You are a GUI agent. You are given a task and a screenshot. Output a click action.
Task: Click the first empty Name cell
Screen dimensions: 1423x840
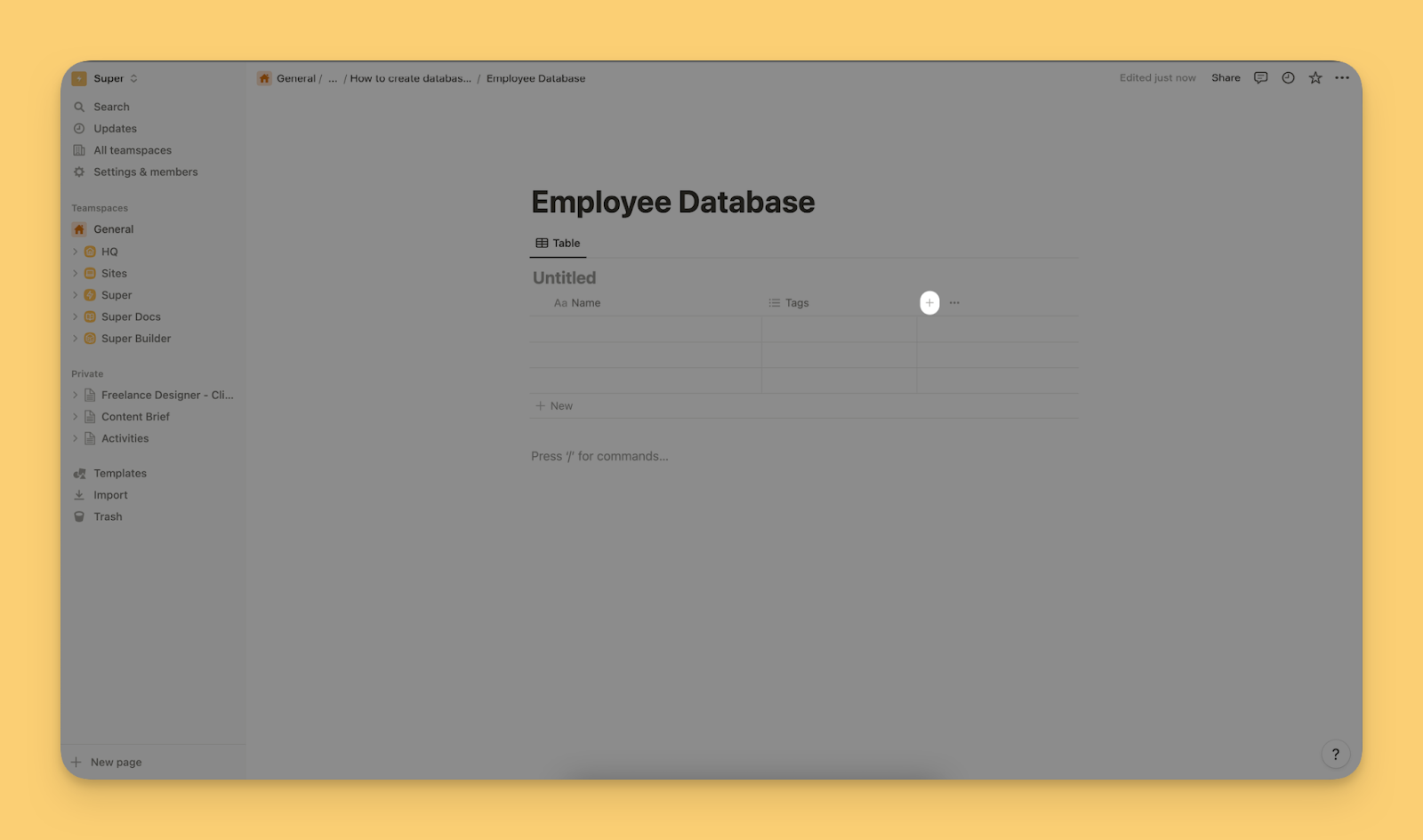point(646,330)
